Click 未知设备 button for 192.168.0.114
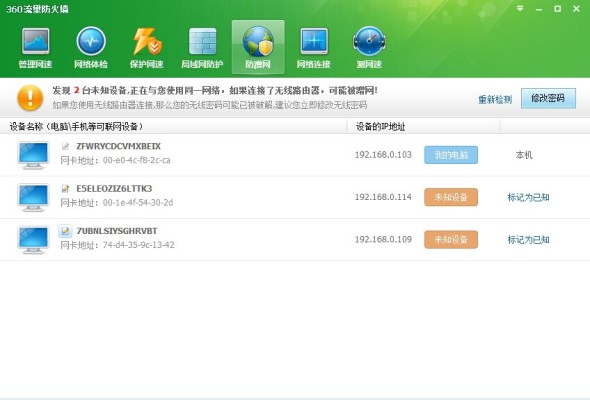 451,197
